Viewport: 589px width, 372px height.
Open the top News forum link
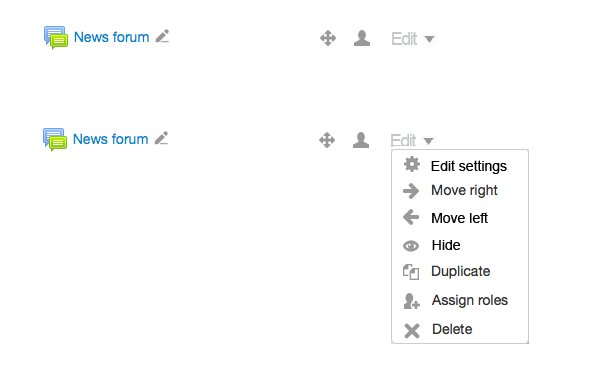(x=112, y=37)
